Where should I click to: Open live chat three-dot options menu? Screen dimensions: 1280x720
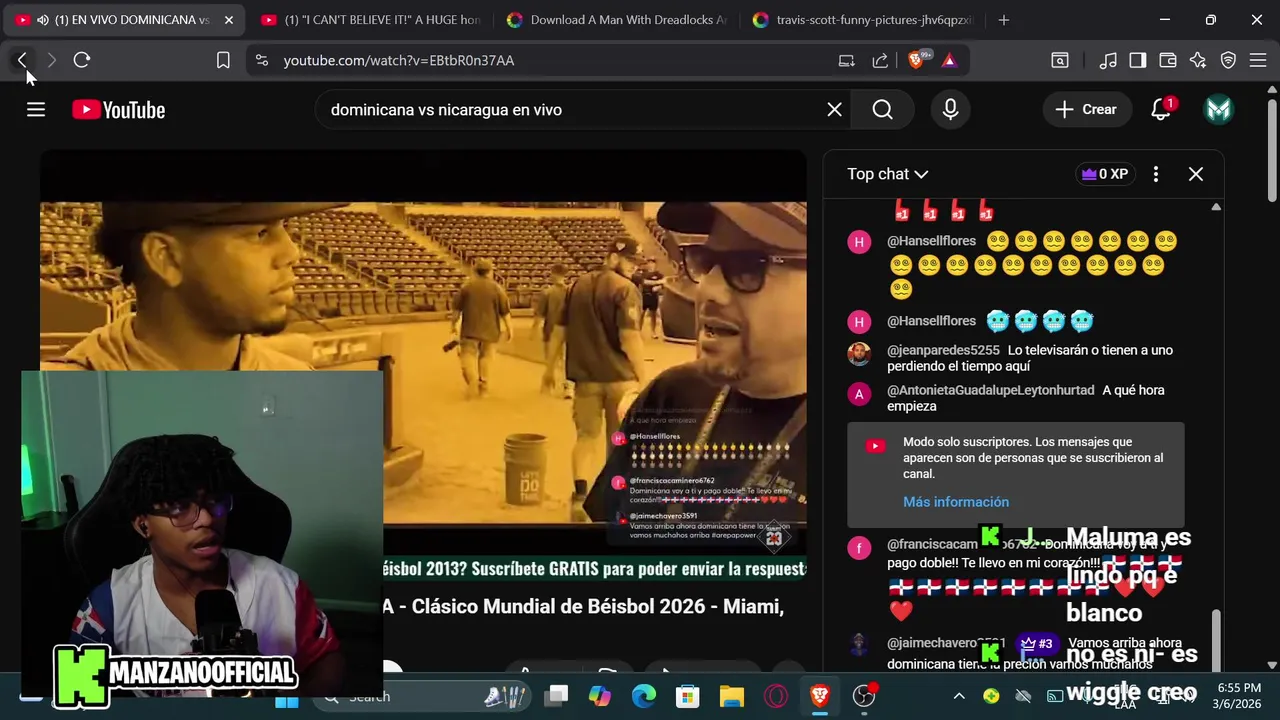click(x=1156, y=174)
